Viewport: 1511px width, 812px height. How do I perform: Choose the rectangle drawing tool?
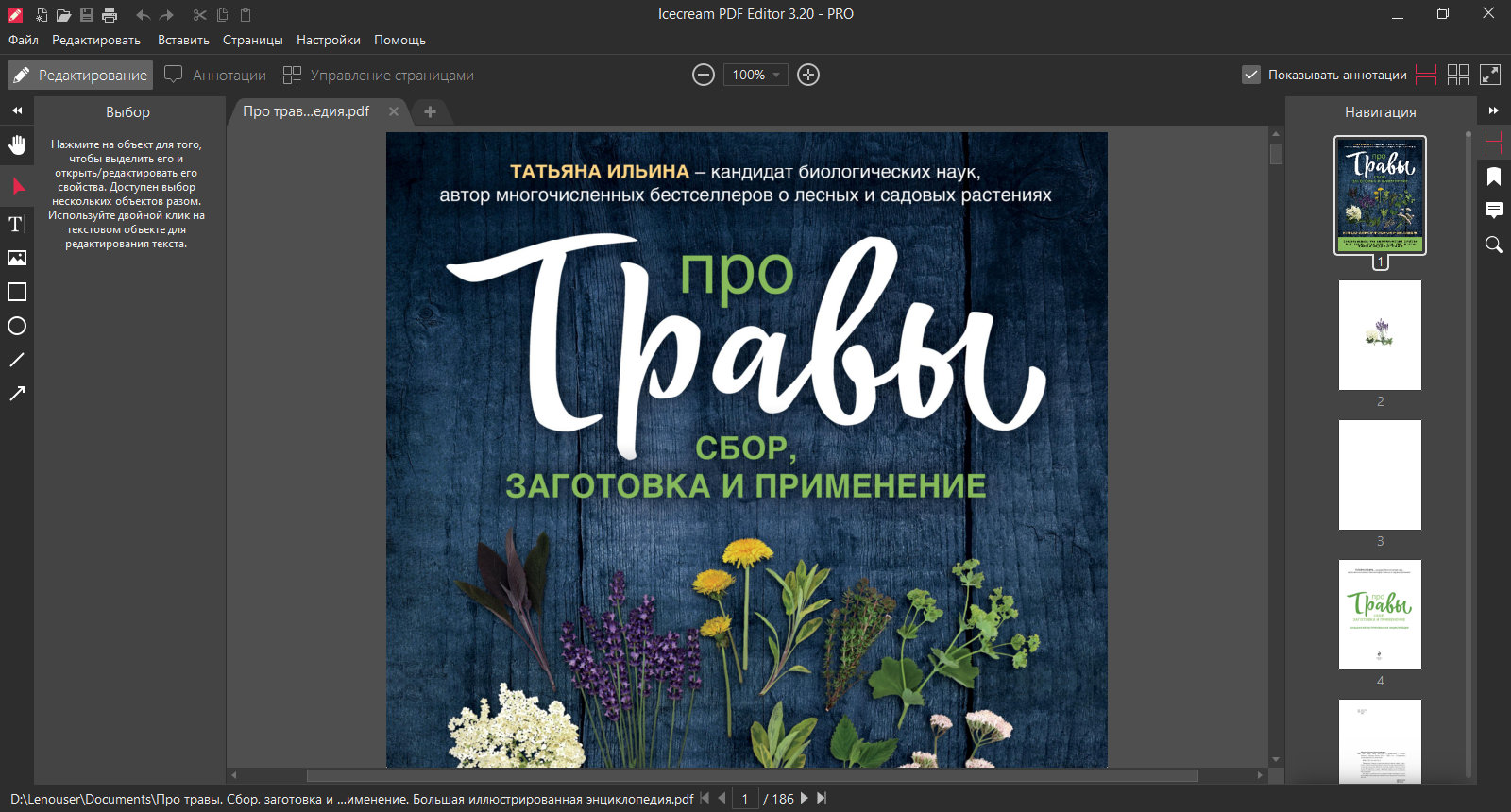[17, 292]
